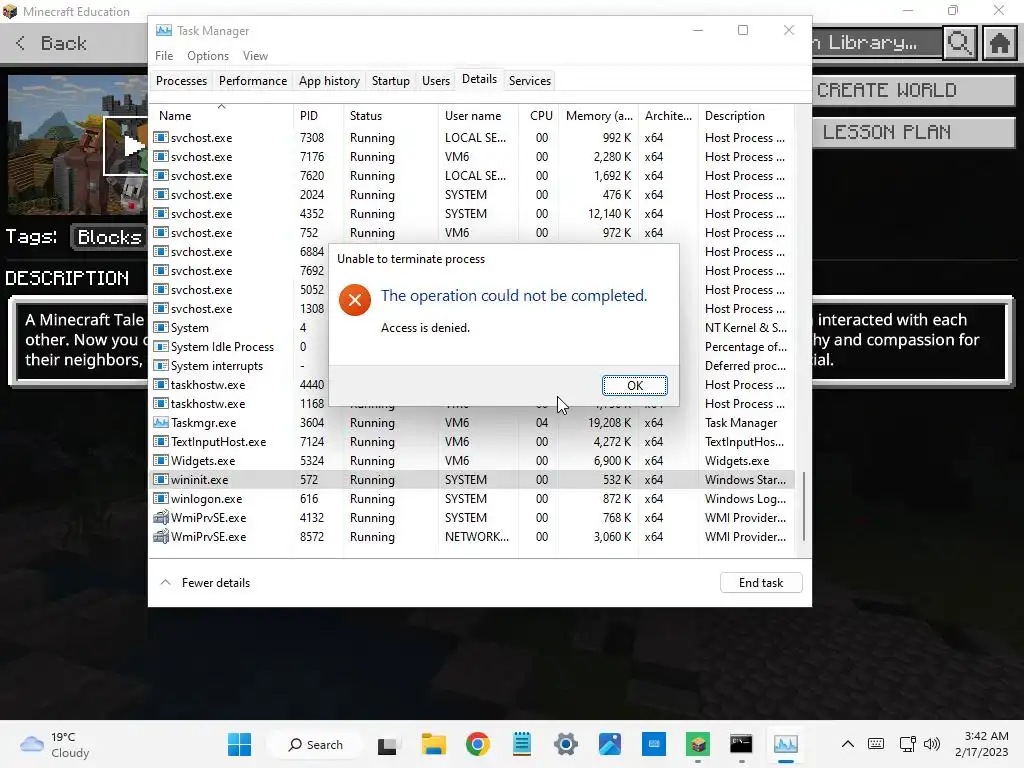Screen dimensions: 1024x768
Task: Select the Taskmgr.exe process
Action: point(472,423)
